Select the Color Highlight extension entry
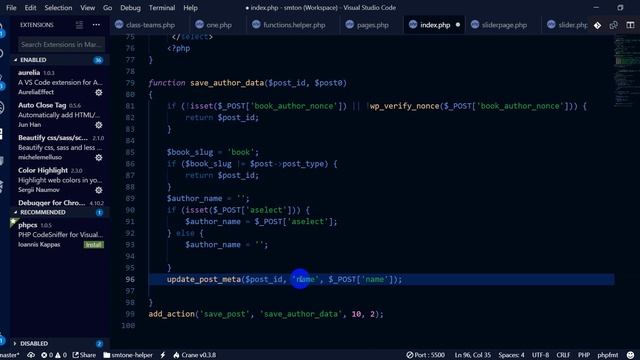640x360 pixels. click(x=59, y=180)
